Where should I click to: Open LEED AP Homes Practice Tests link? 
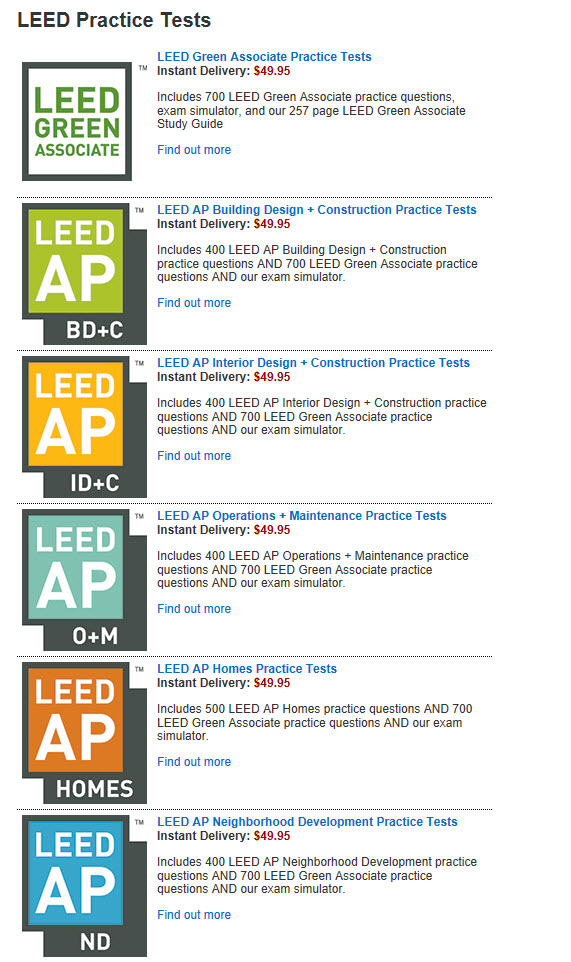(247, 669)
